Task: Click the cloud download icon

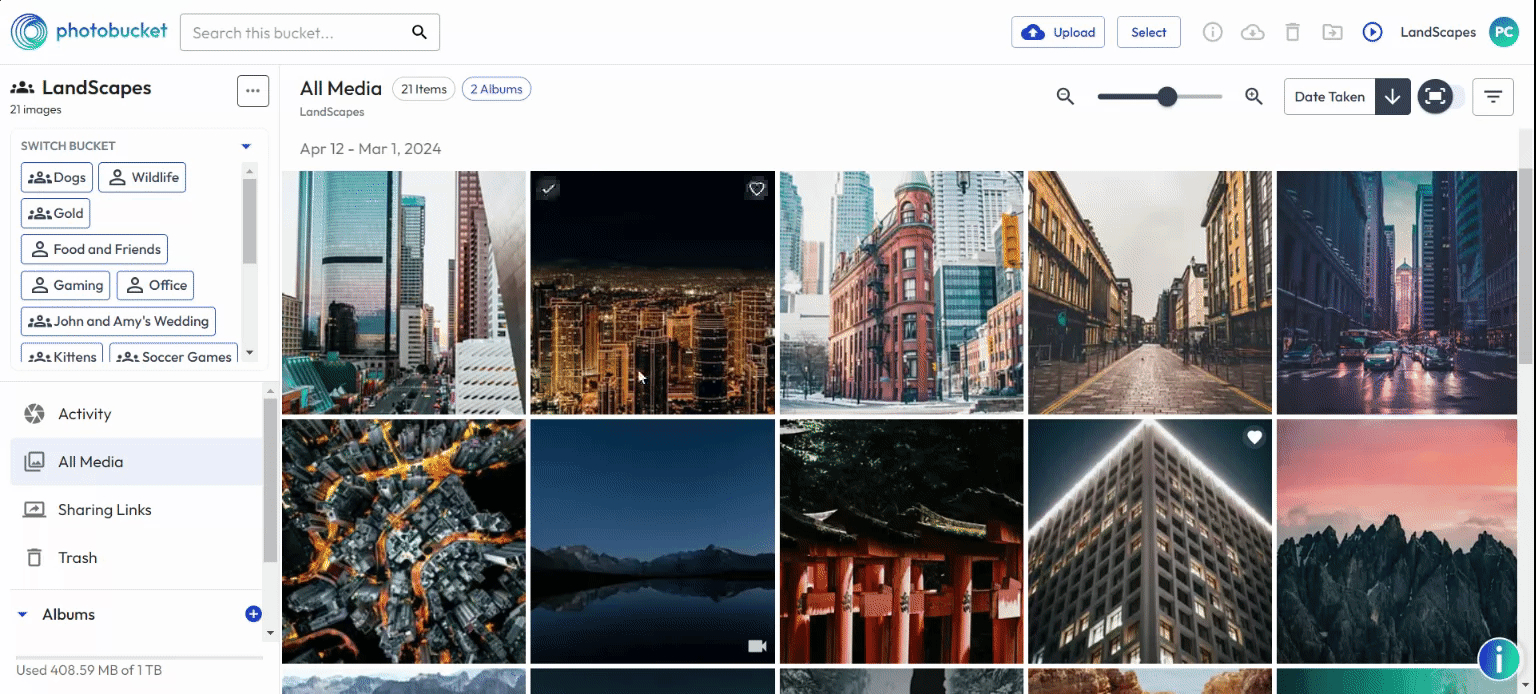Action: click(1252, 32)
